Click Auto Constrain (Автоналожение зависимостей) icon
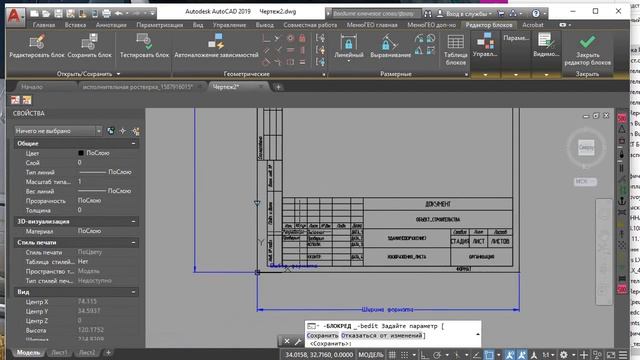This screenshot has width=640, height=360. click(216, 42)
